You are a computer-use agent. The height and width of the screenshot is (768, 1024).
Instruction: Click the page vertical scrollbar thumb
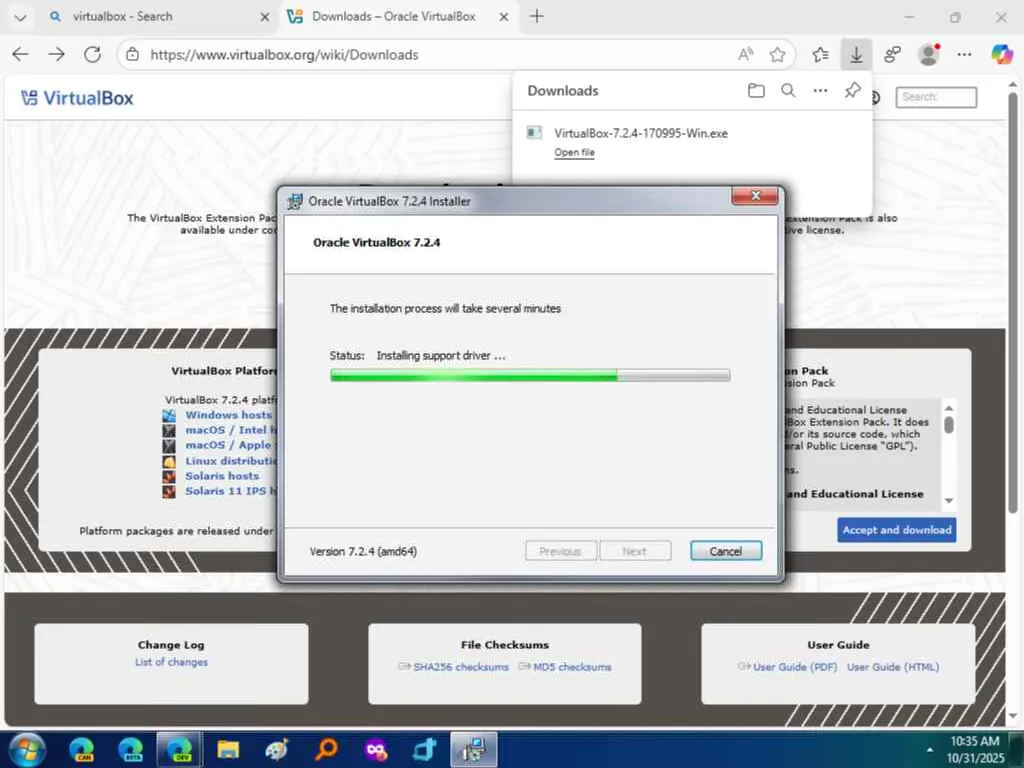[1012, 302]
